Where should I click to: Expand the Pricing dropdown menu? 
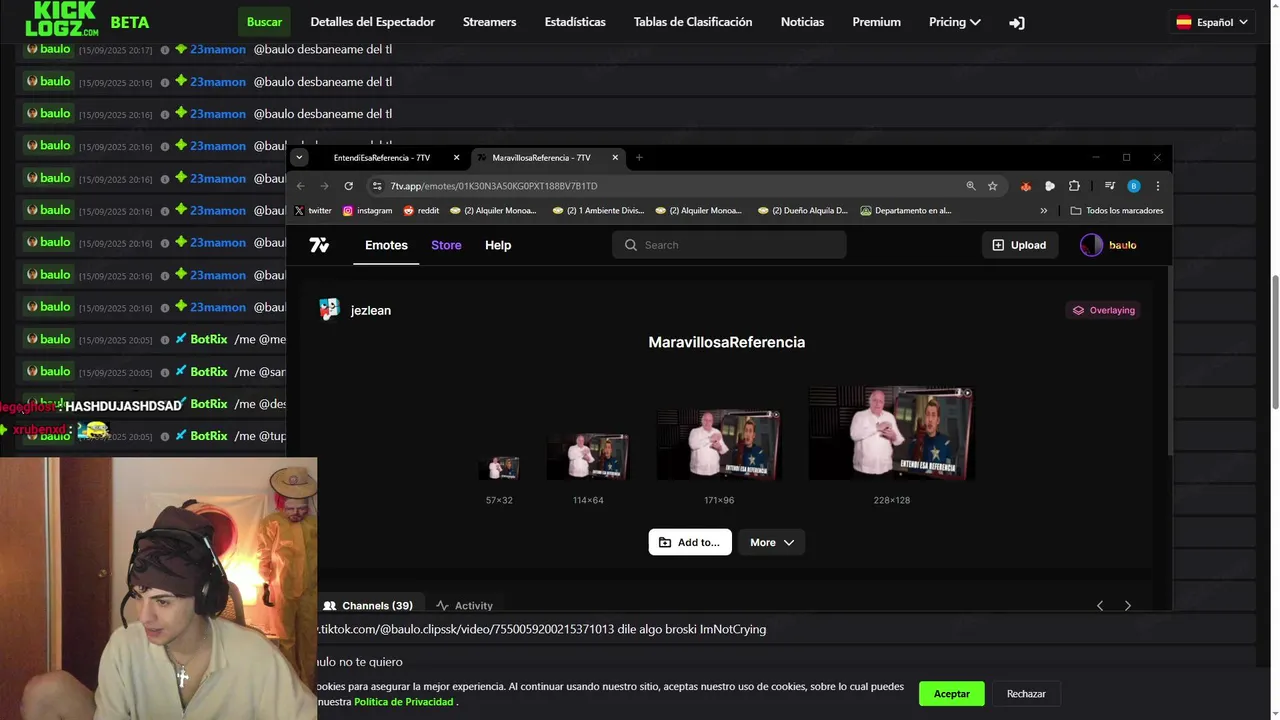954,22
